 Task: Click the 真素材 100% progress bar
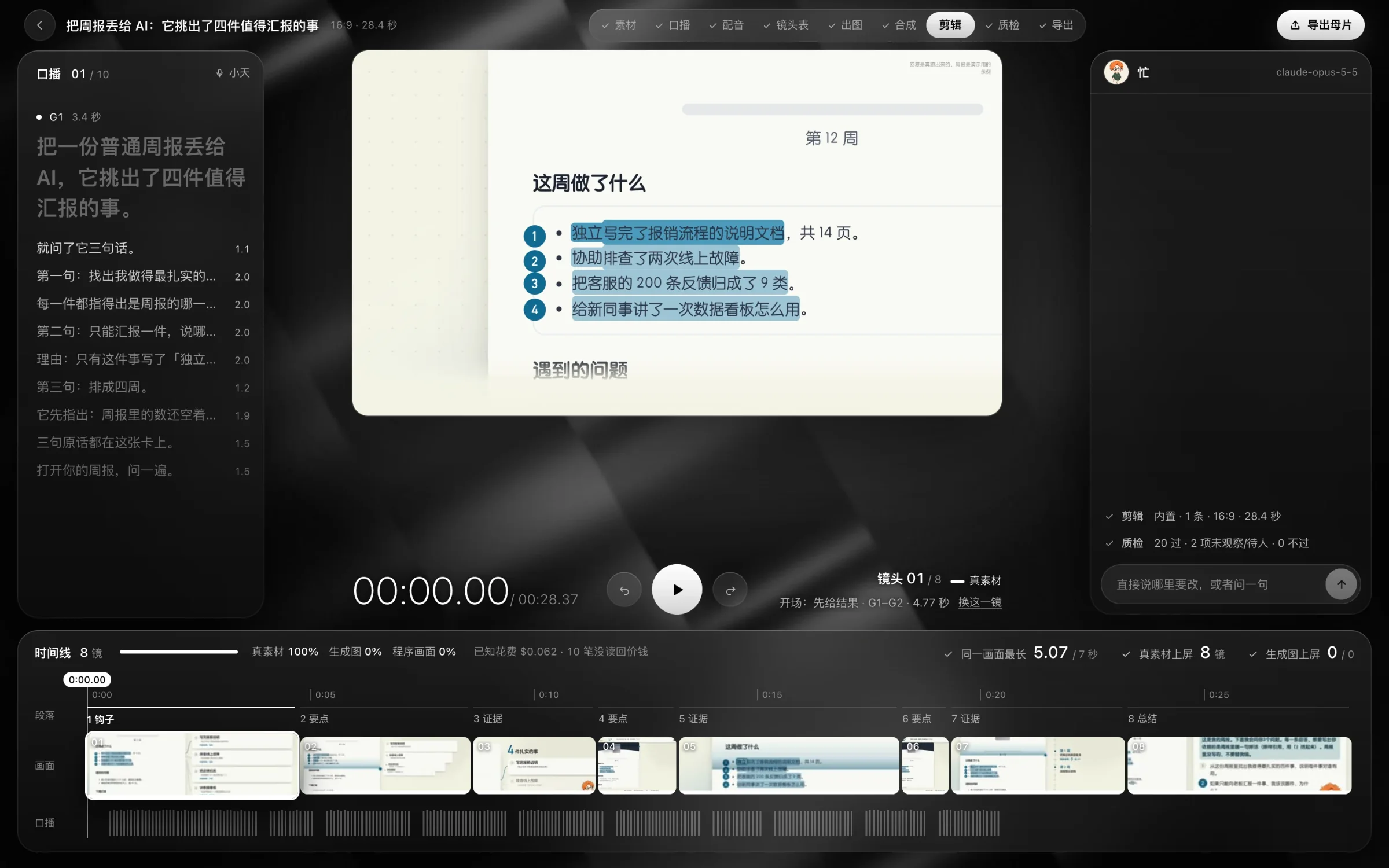178,652
